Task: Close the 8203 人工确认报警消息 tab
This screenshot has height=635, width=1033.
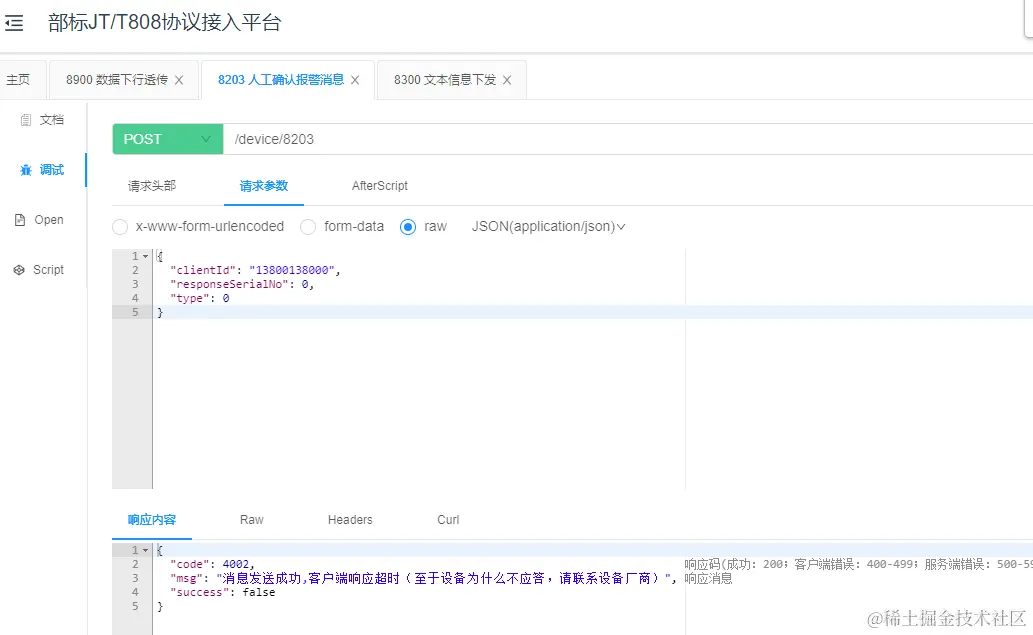Action: (355, 80)
